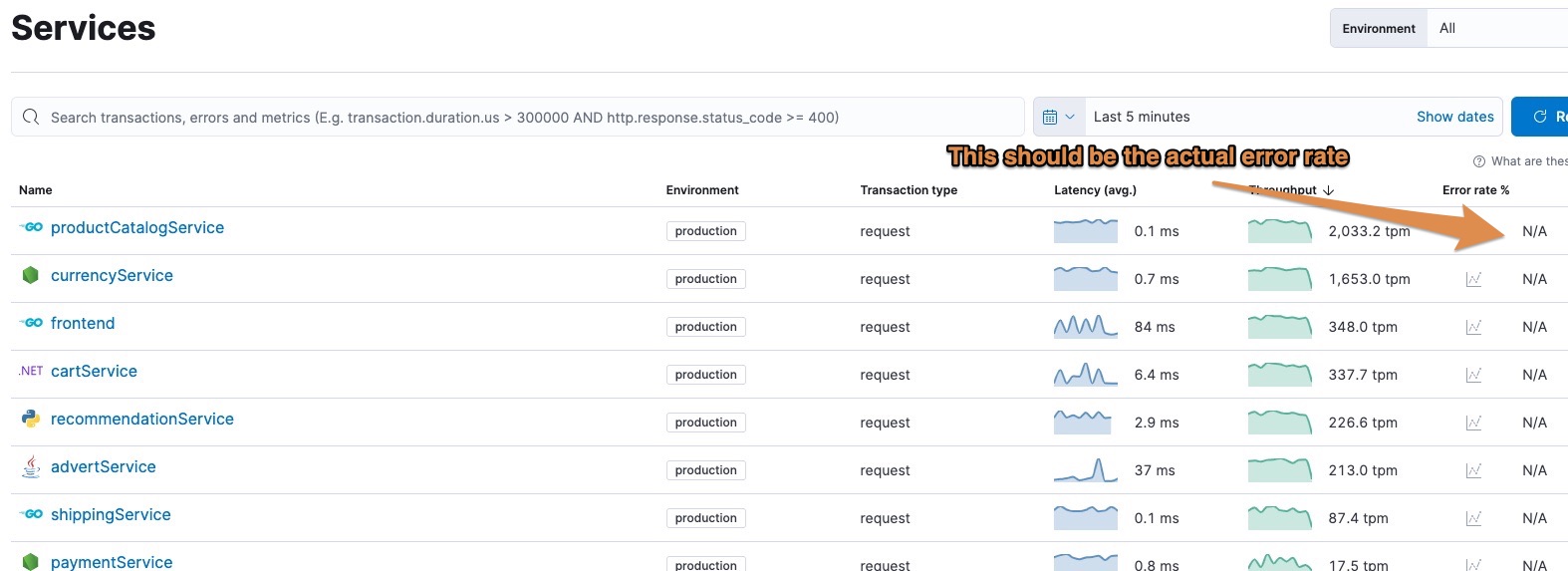Open the frontend service link
Image resolution: width=1568 pixels, height=571 pixels.
click(x=83, y=323)
